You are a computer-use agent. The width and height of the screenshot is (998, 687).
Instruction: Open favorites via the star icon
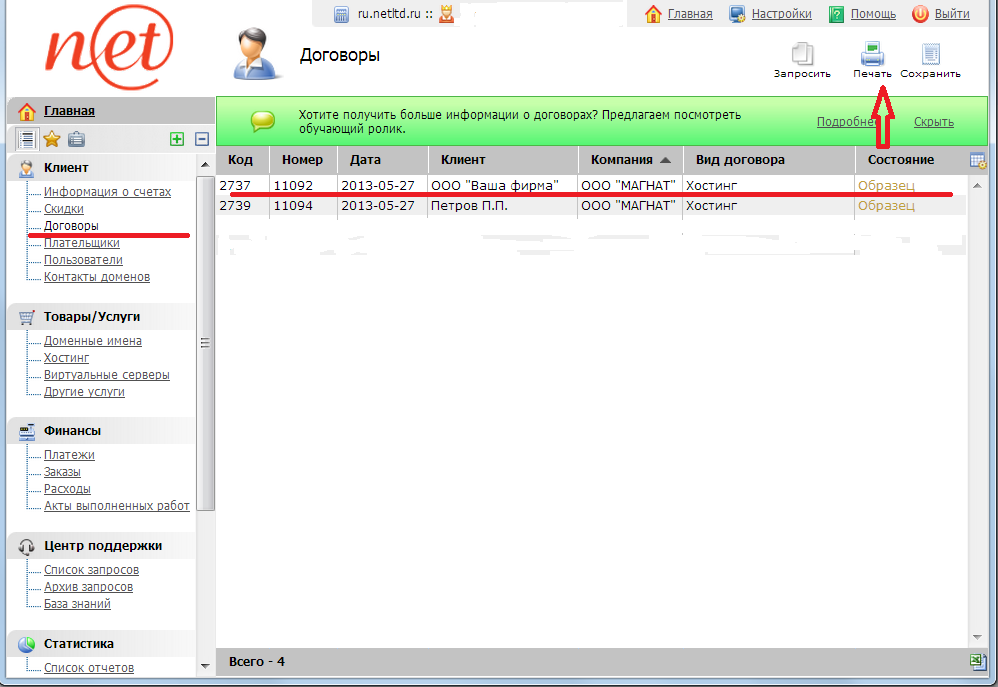[x=52, y=140]
